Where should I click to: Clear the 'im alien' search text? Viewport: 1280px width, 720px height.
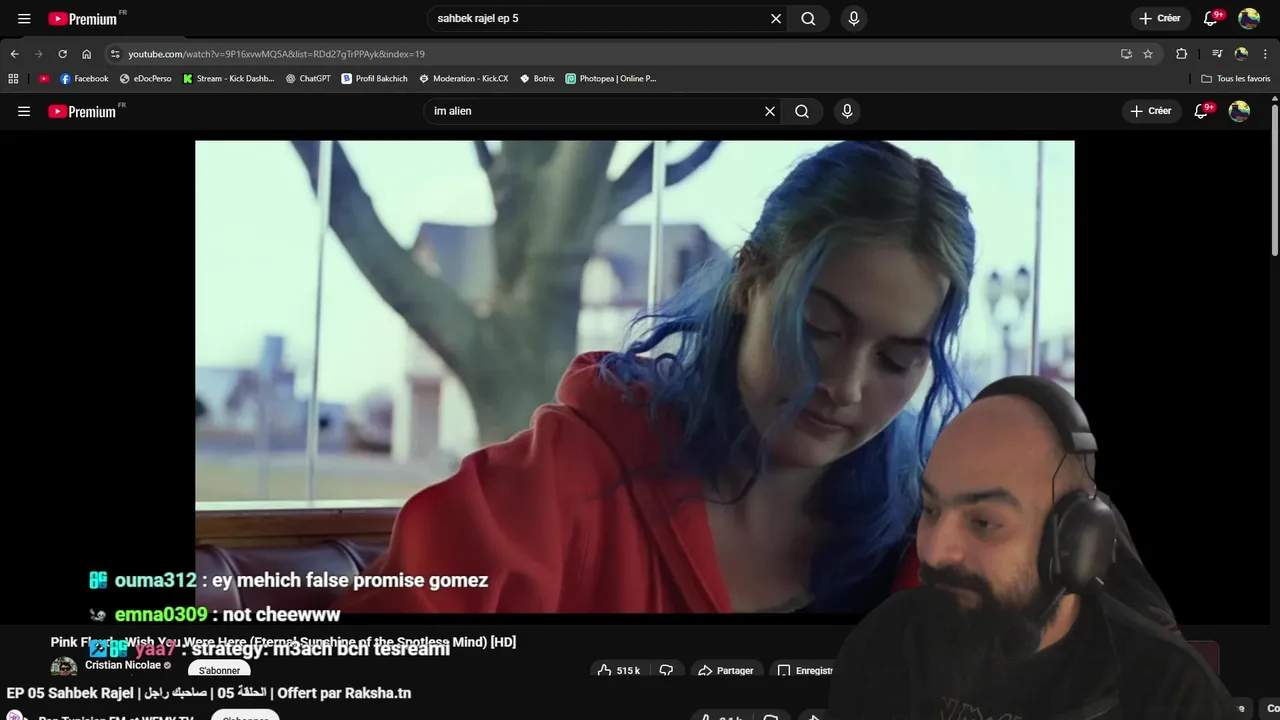click(x=770, y=111)
